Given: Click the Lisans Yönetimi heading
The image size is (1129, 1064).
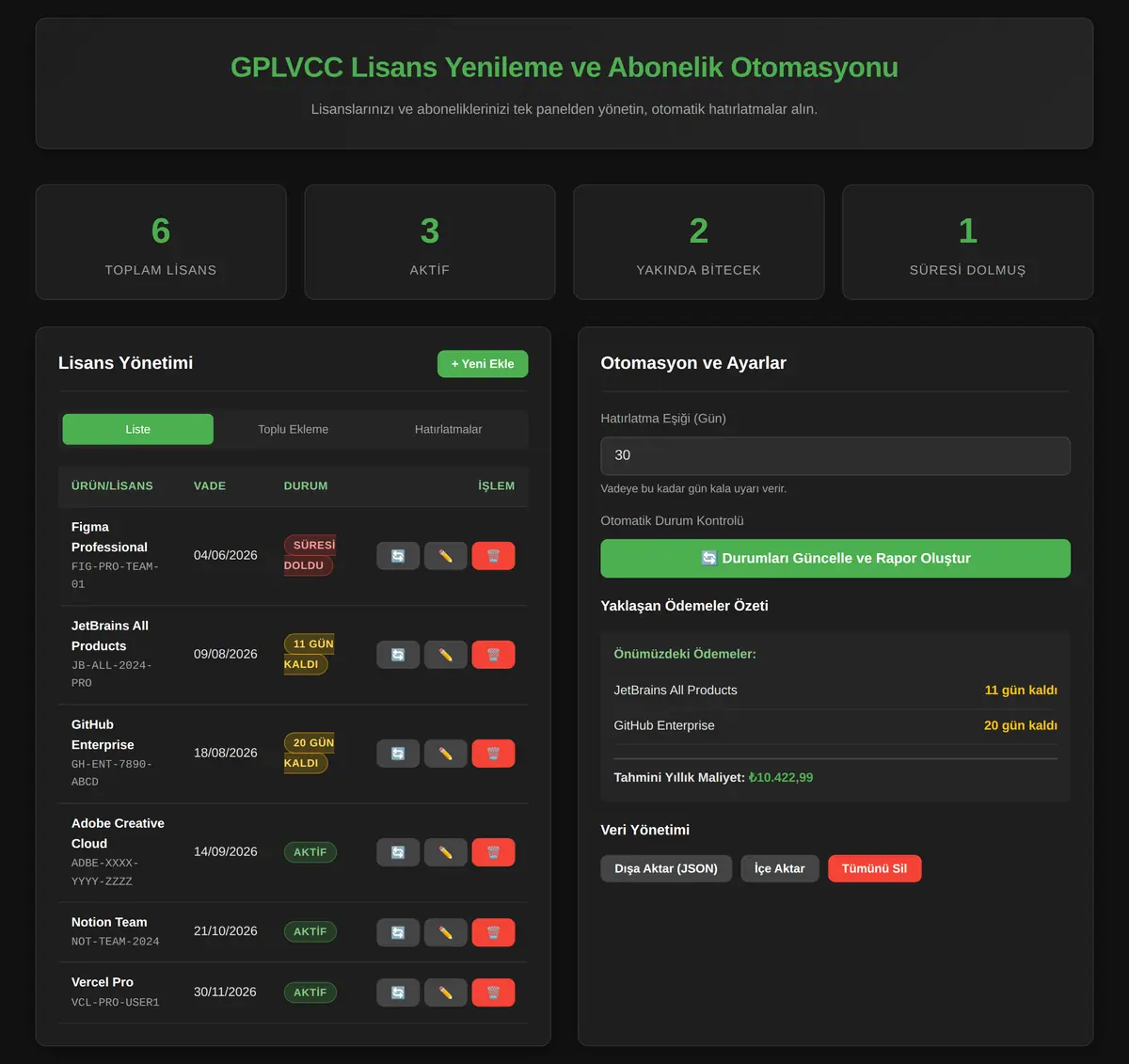Looking at the screenshot, I should tap(125, 363).
